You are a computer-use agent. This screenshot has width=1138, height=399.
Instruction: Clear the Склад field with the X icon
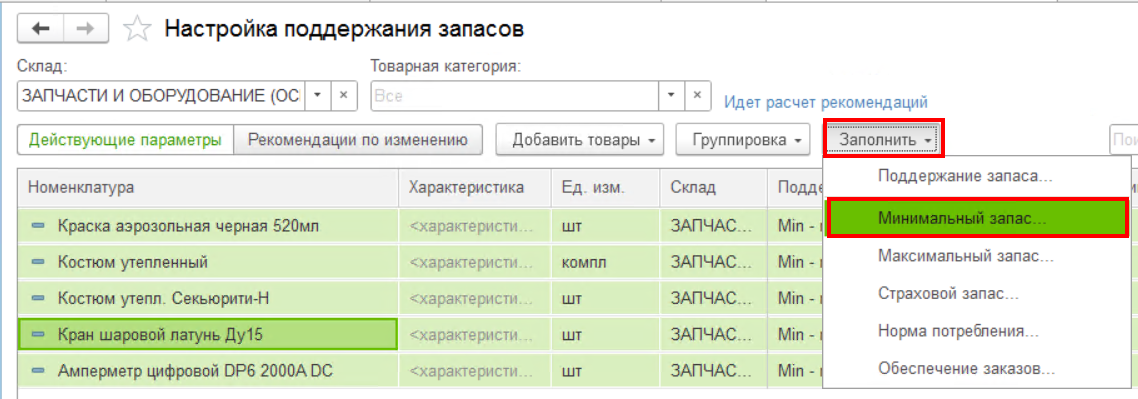point(345,96)
